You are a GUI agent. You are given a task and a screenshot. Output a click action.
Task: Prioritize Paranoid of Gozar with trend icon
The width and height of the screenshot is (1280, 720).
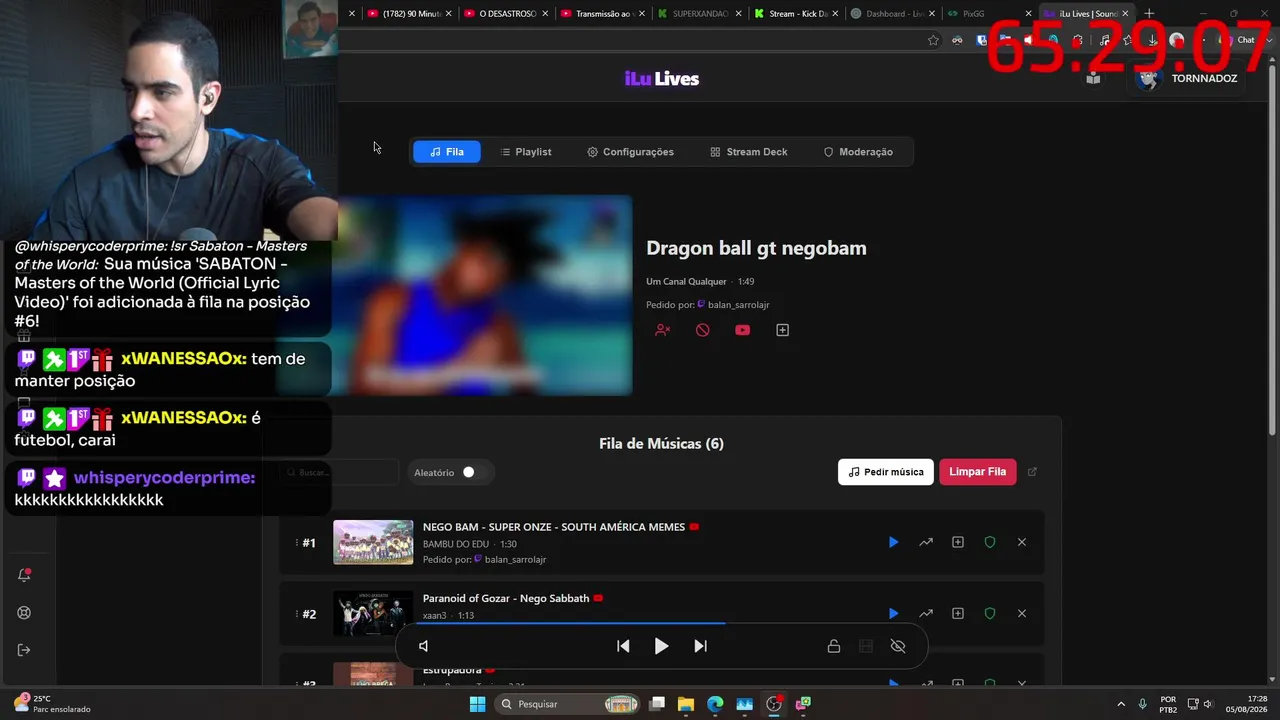[926, 613]
